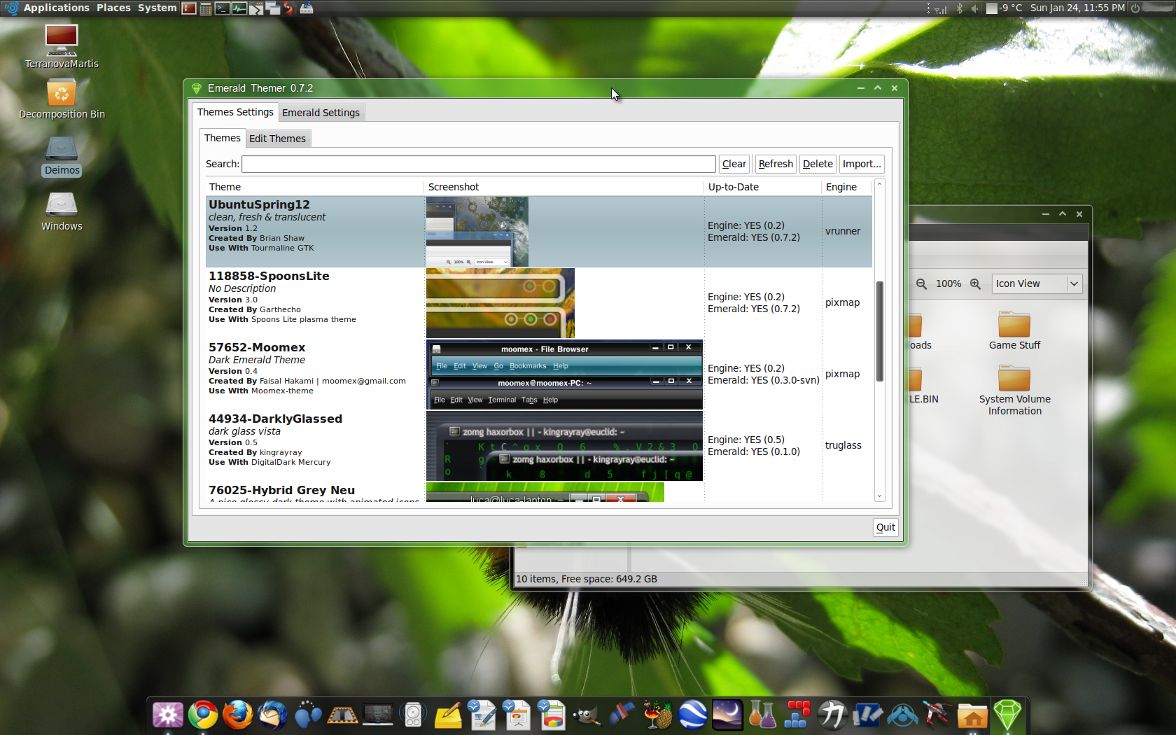
Task: Select the 118858-SpoonsLite theme
Action: [538, 303]
